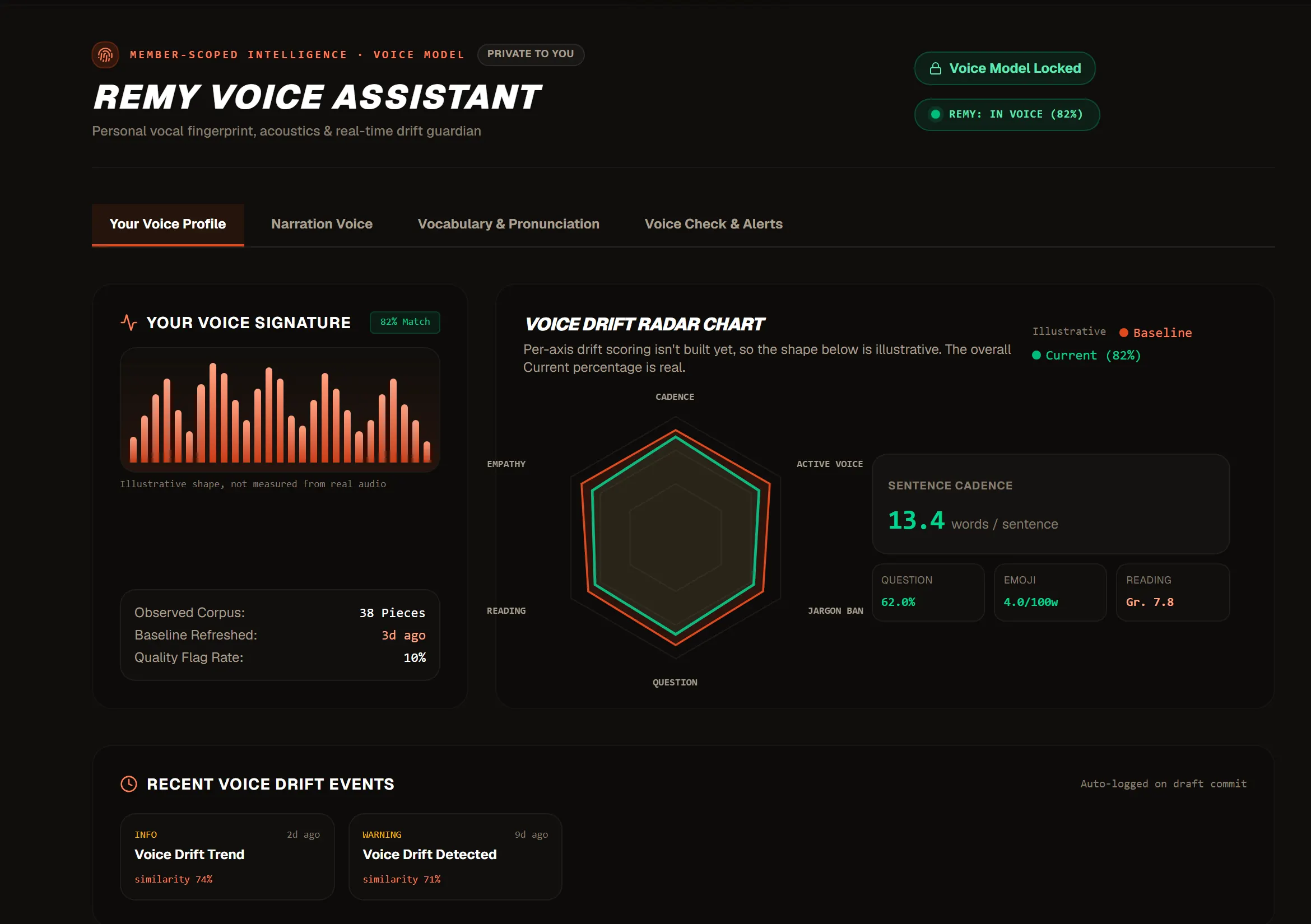Click the green Current legend dot
The height and width of the screenshot is (924, 1311).
(x=1036, y=355)
